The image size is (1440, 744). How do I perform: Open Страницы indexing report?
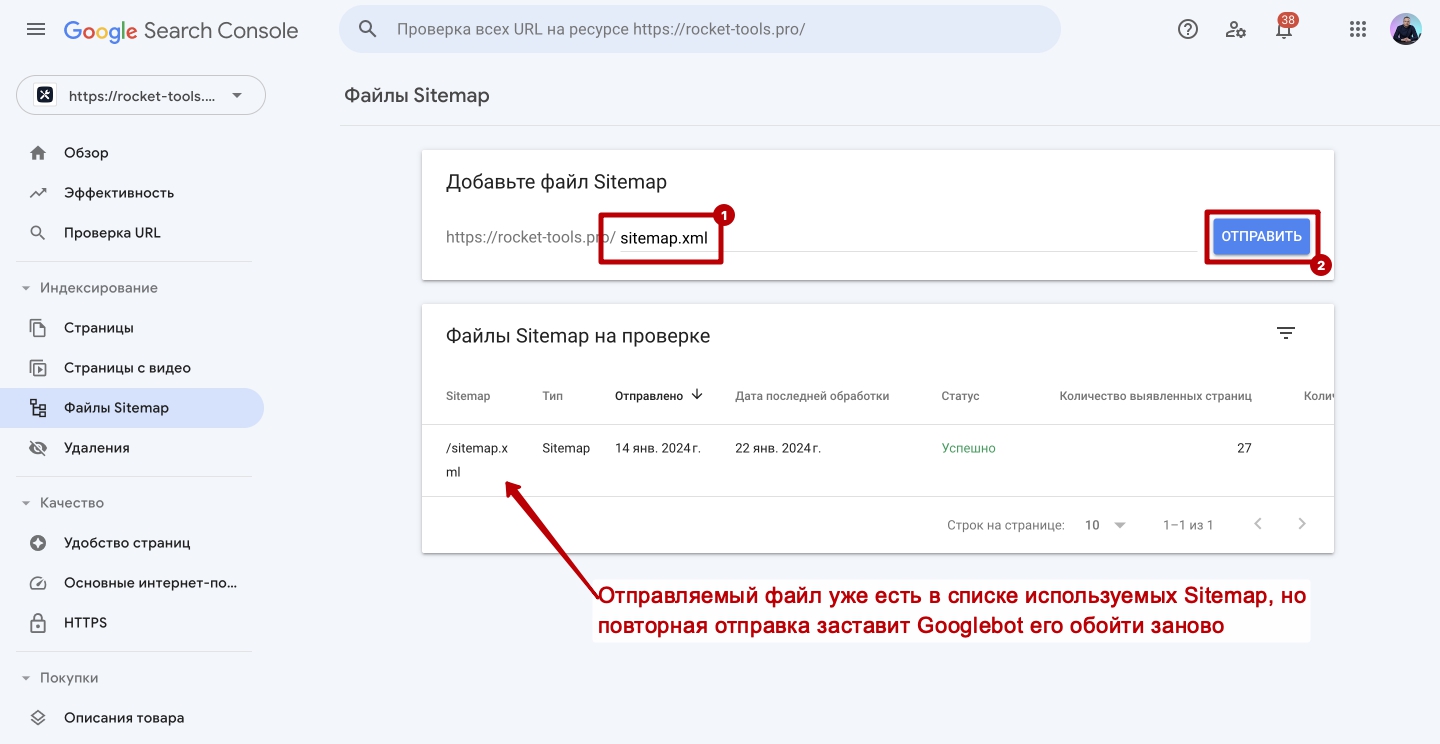(132, 328)
